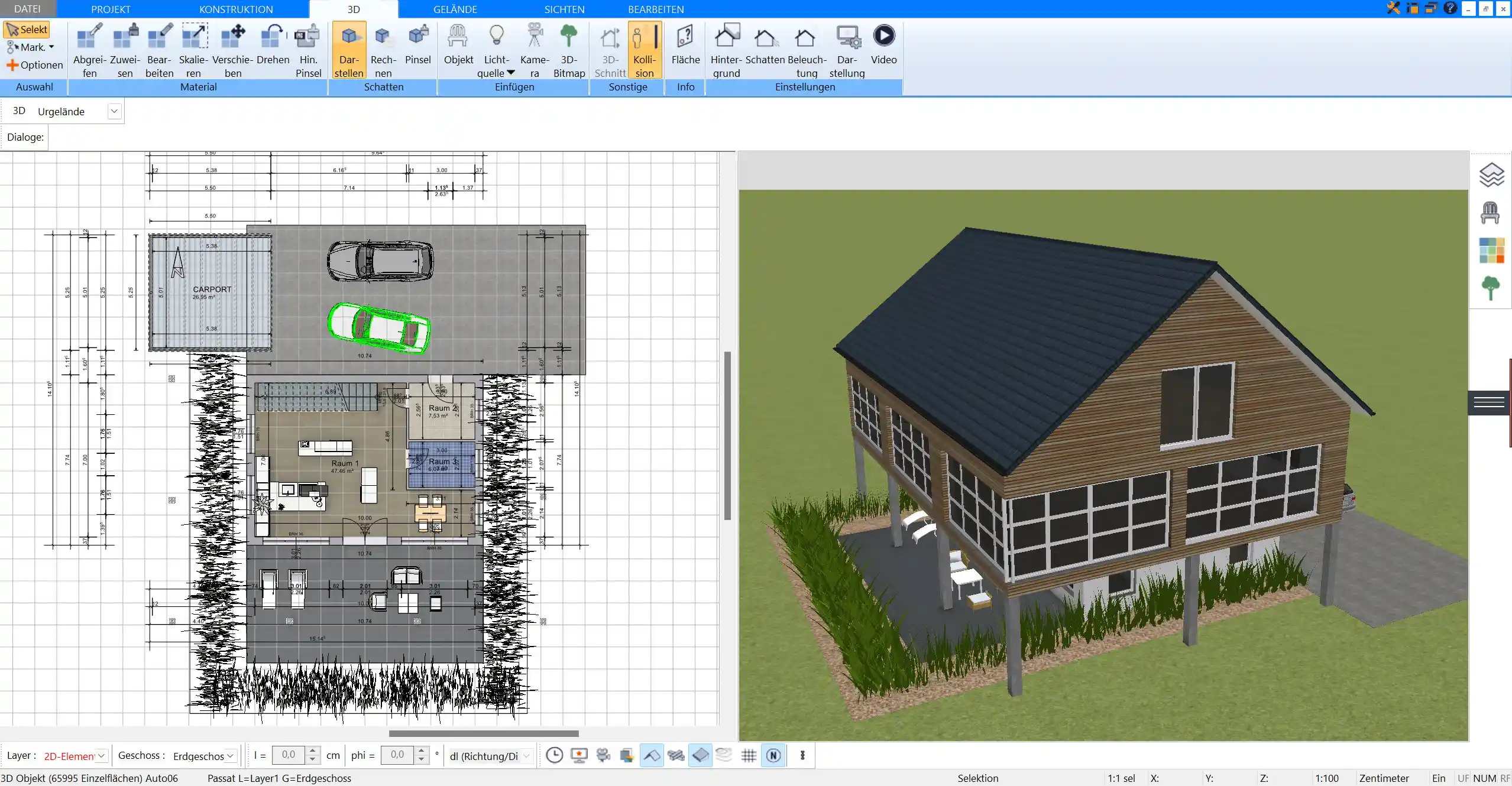Select the Abgreifen material picker tool
The width and height of the screenshot is (1512, 786).
(90, 50)
